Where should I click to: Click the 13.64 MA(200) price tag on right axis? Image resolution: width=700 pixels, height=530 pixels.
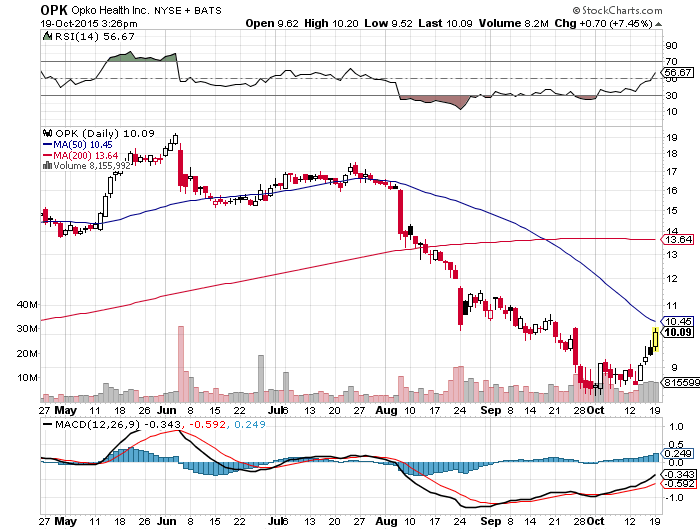click(677, 240)
